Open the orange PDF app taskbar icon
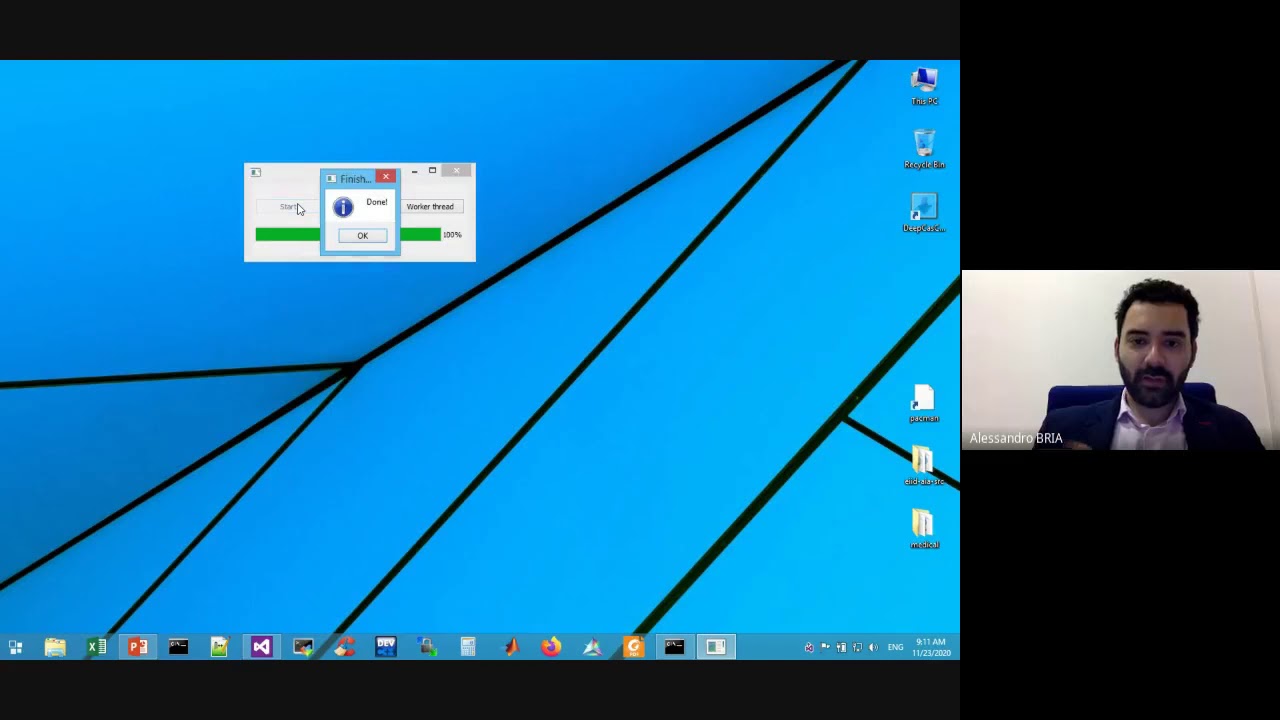Viewport: 1280px width, 720px height. click(x=633, y=648)
